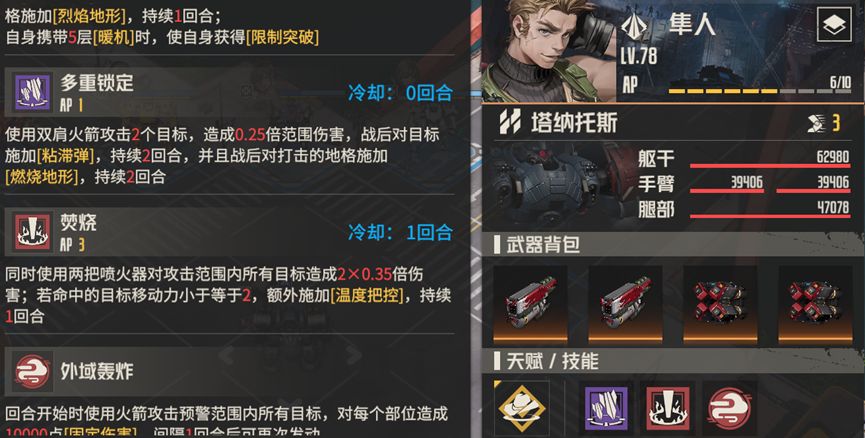Select the first flamethrower weapon in 武器背包
This screenshot has height=438, width=865.
[x=530, y=304]
